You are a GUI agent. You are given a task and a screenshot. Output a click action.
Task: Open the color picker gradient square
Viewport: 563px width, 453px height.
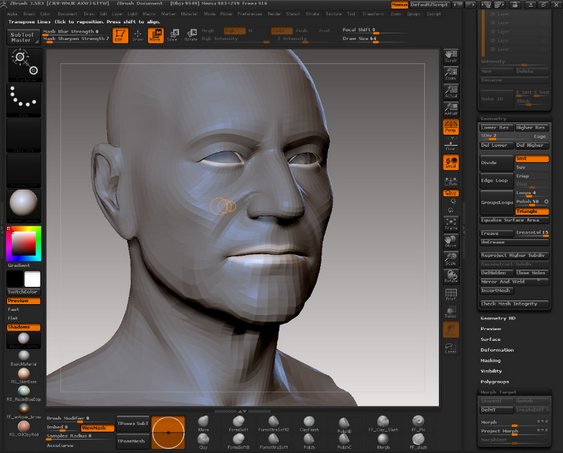pos(24,244)
